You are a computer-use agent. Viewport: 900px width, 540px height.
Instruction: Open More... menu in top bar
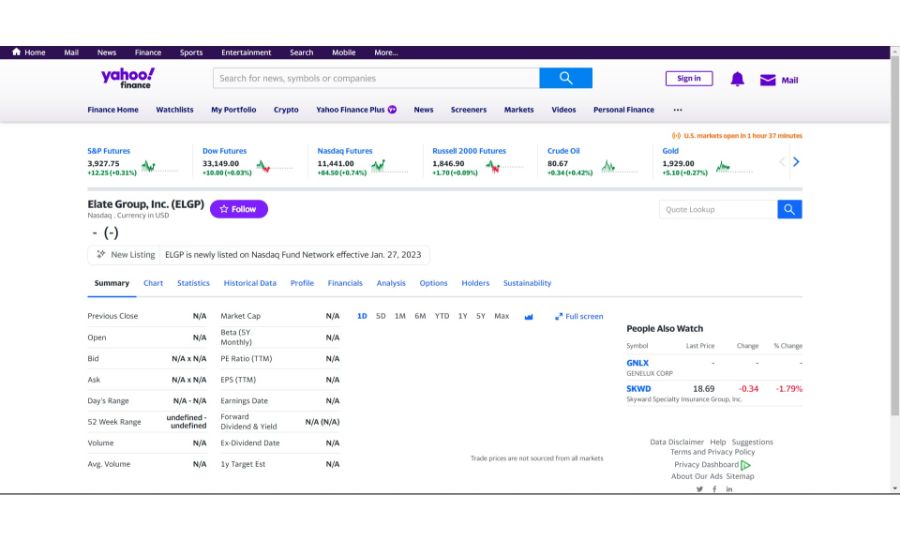[x=386, y=52]
